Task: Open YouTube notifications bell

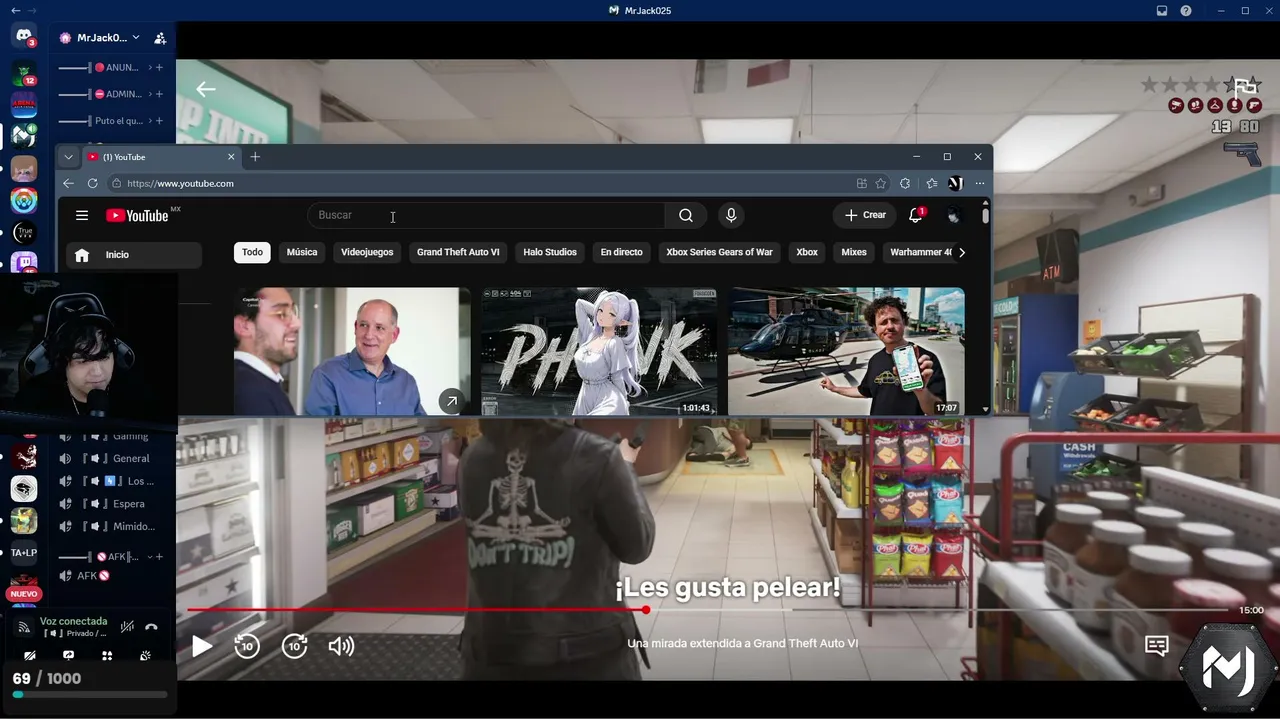Action: 915,215
